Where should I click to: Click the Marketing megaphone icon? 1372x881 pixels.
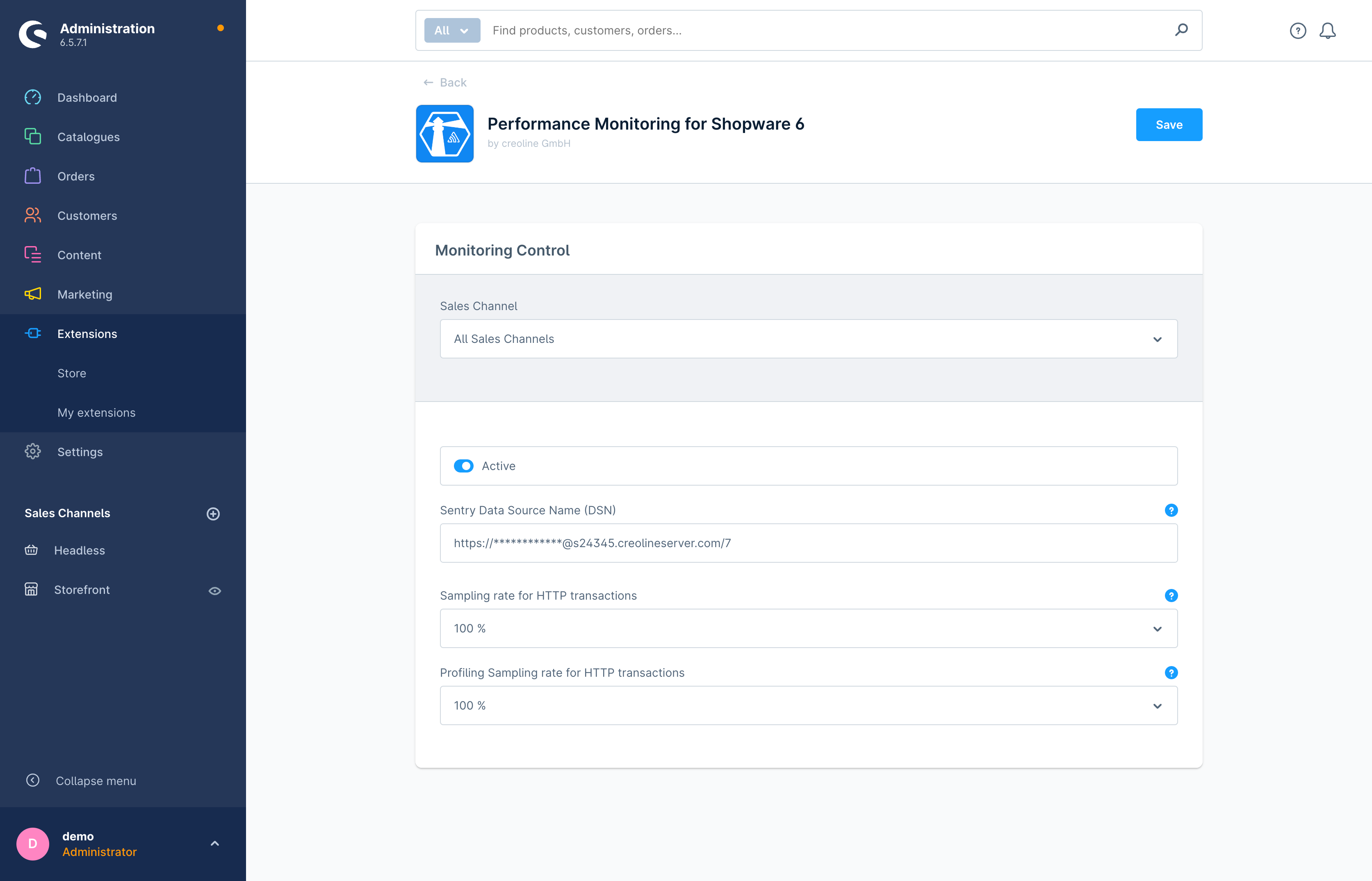tap(33, 294)
